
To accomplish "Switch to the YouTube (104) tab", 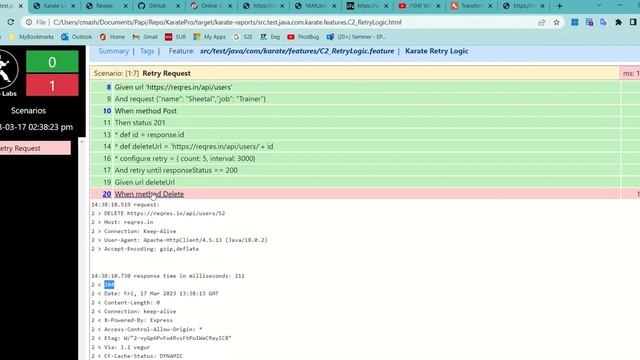I will coord(419,6).
